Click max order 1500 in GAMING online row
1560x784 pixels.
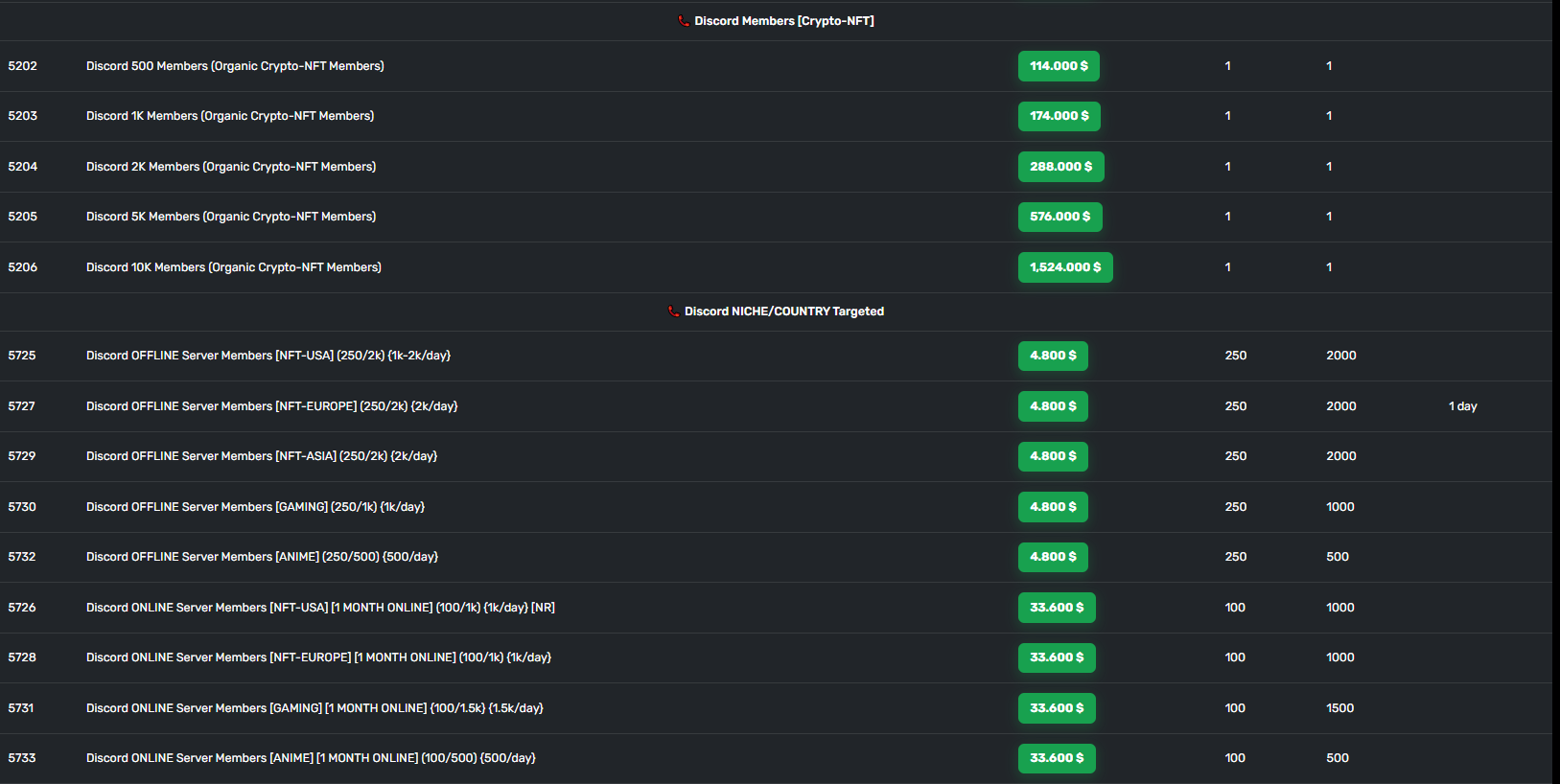[x=1340, y=708]
